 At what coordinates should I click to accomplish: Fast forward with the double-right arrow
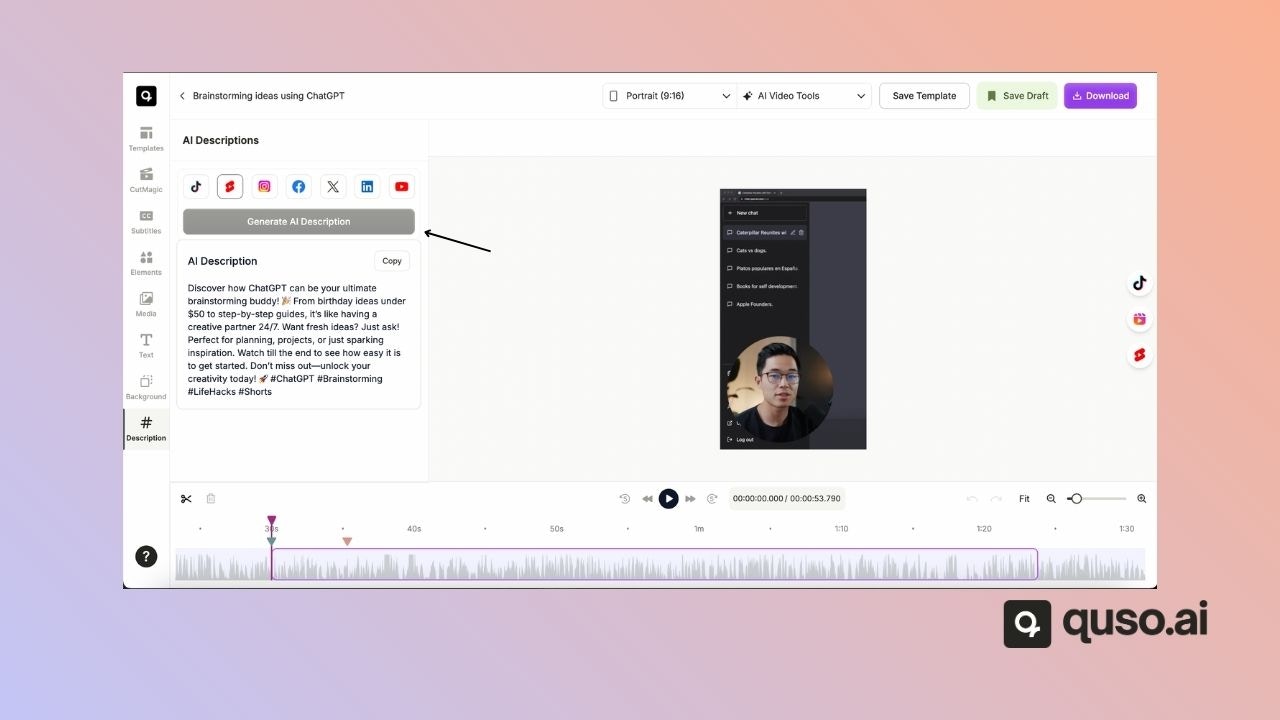tap(690, 498)
